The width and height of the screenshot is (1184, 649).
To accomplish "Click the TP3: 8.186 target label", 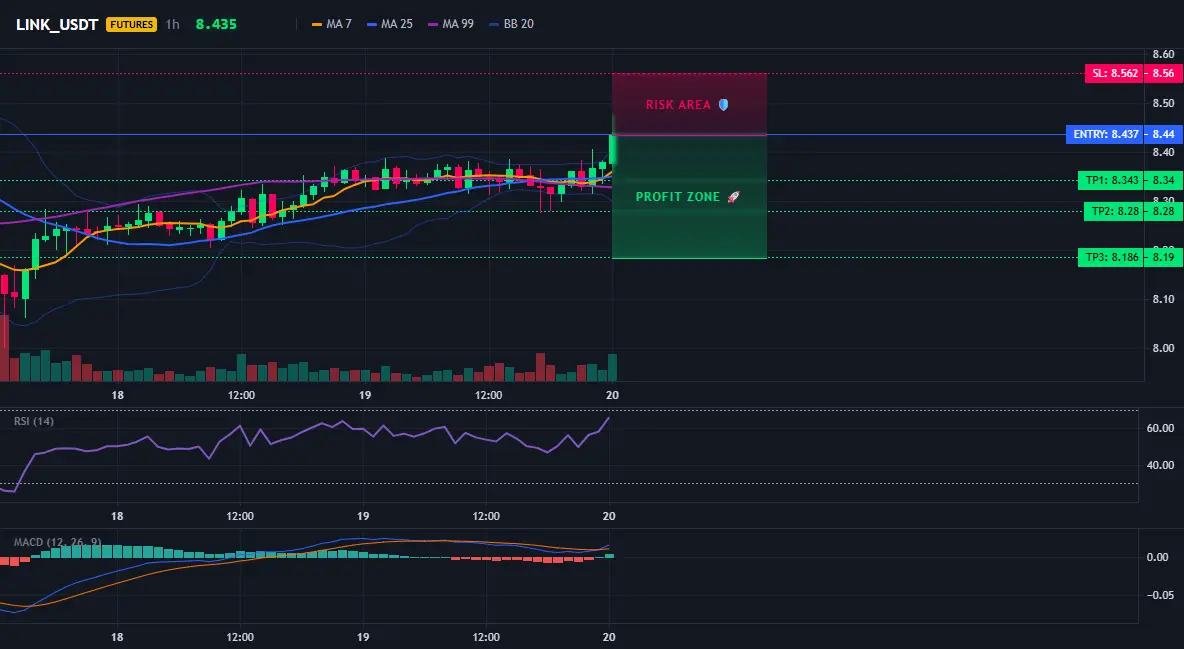I will [1109, 257].
